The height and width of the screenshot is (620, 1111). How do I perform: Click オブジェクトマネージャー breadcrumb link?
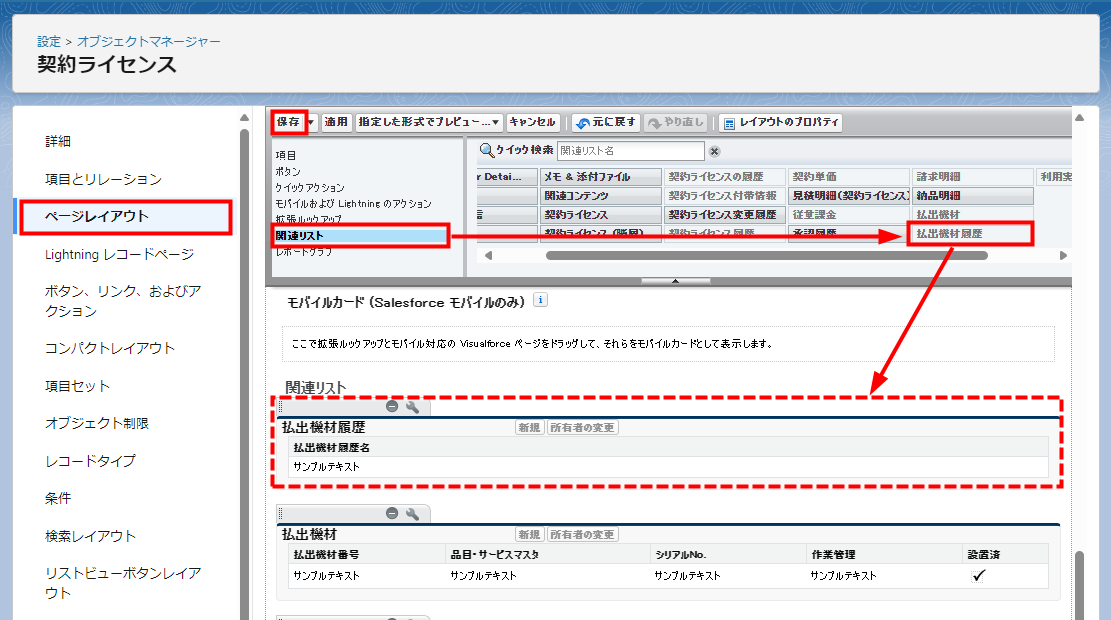[149, 42]
